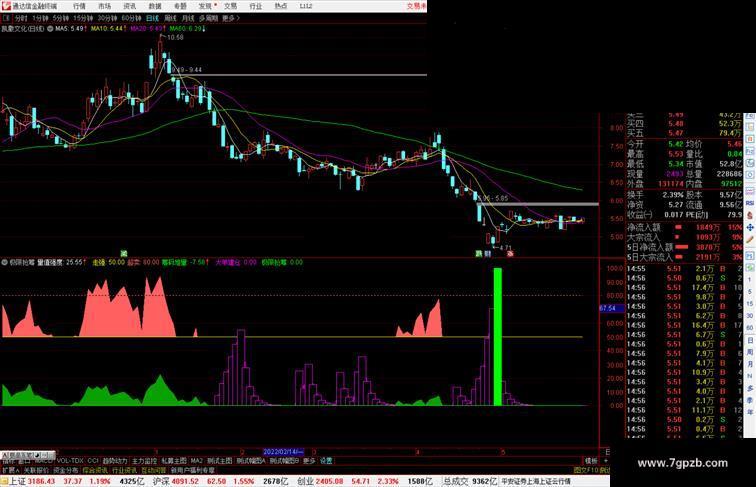Select the 测试主图 indicator tab
The image size is (756, 487).
[x=219, y=461]
